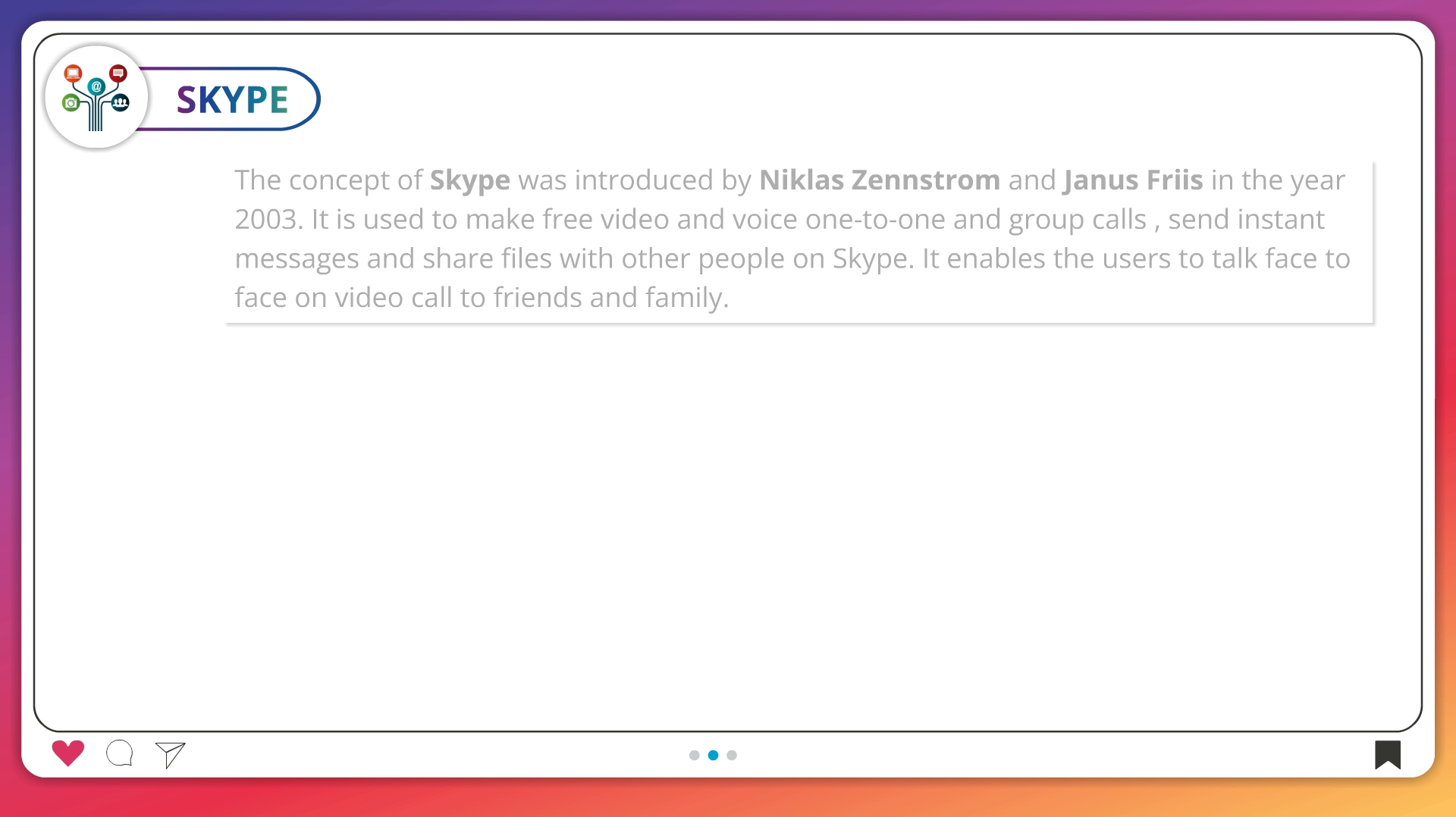Screen dimensions: 1456x817
Task: Save the slide with the bookmark icon
Action: pos(1388,755)
